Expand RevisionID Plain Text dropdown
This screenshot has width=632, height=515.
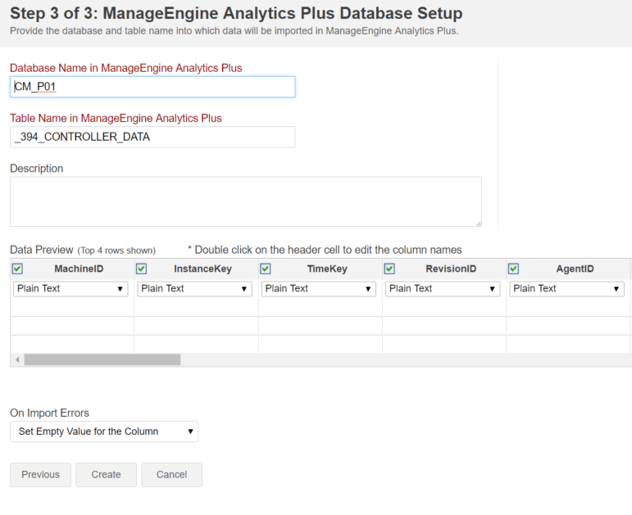click(443, 289)
